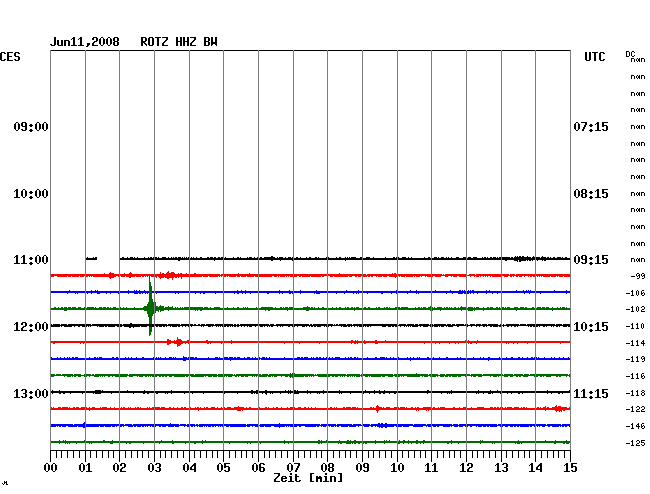This screenshot has width=650, height=494.
Task: Click the 09:15 UTC time label
Action: 591,260
